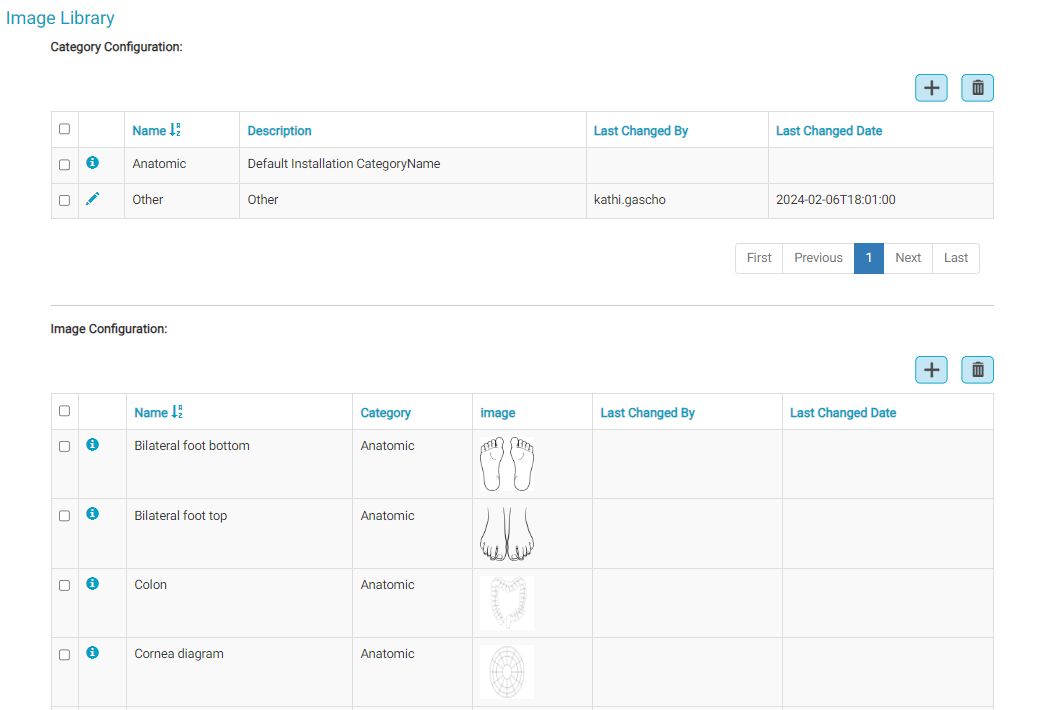
Task: Click the add image plus button
Action: click(x=931, y=370)
